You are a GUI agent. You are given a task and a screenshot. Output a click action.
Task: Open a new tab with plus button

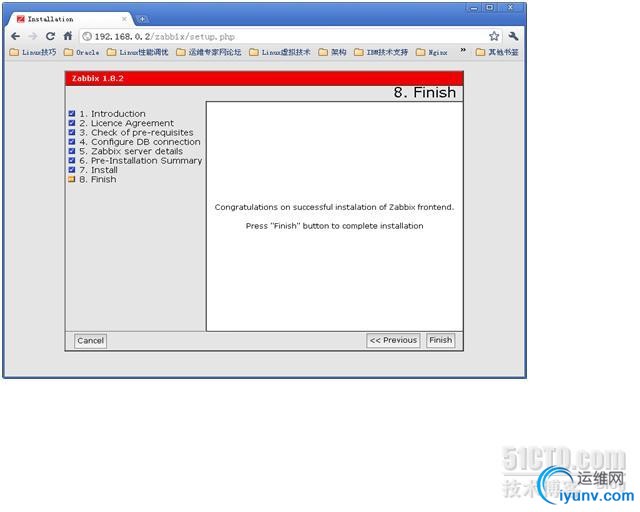[x=142, y=19]
